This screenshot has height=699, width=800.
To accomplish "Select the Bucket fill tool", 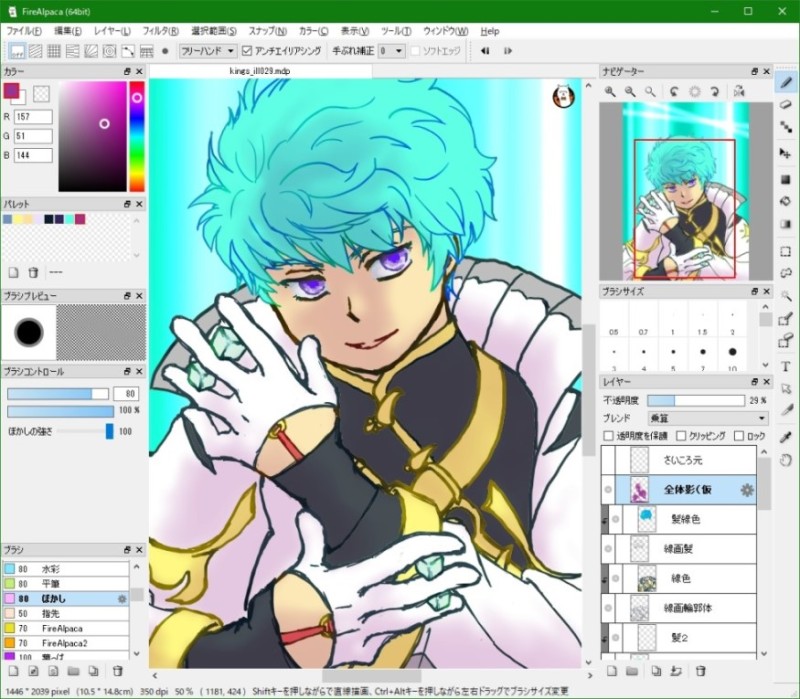I will tap(786, 201).
